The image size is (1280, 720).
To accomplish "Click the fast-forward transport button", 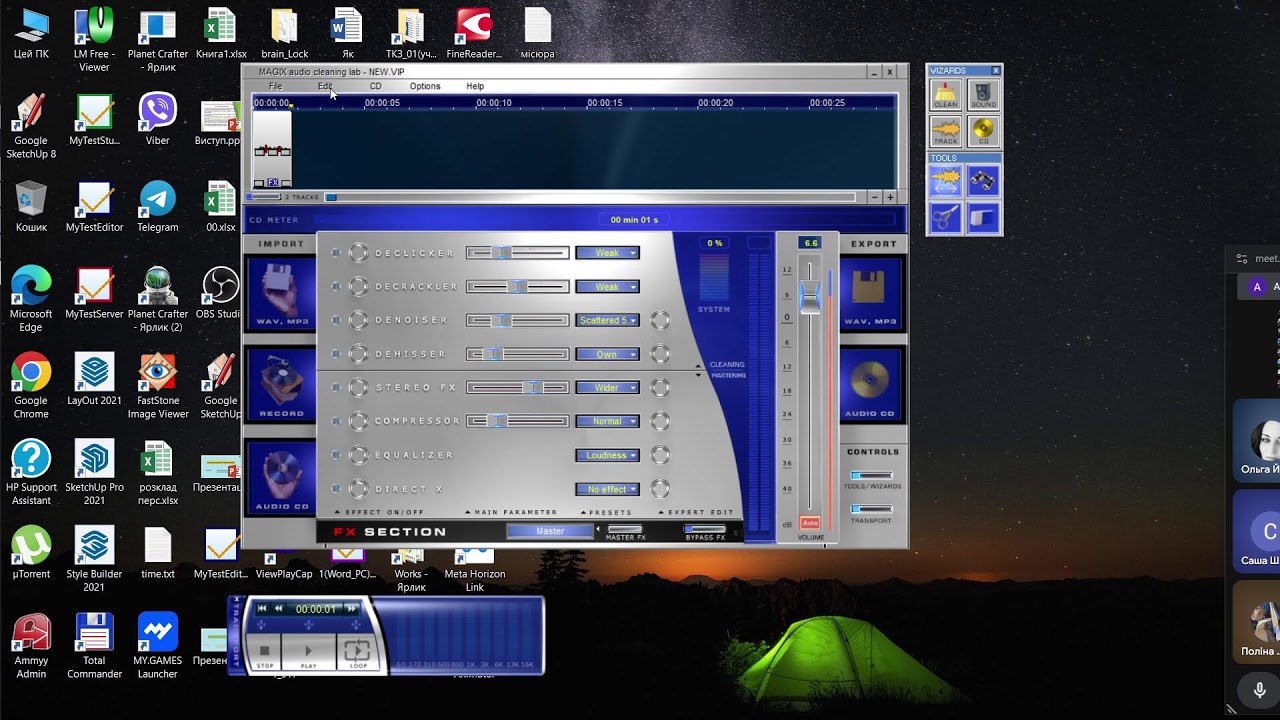I will tap(351, 608).
